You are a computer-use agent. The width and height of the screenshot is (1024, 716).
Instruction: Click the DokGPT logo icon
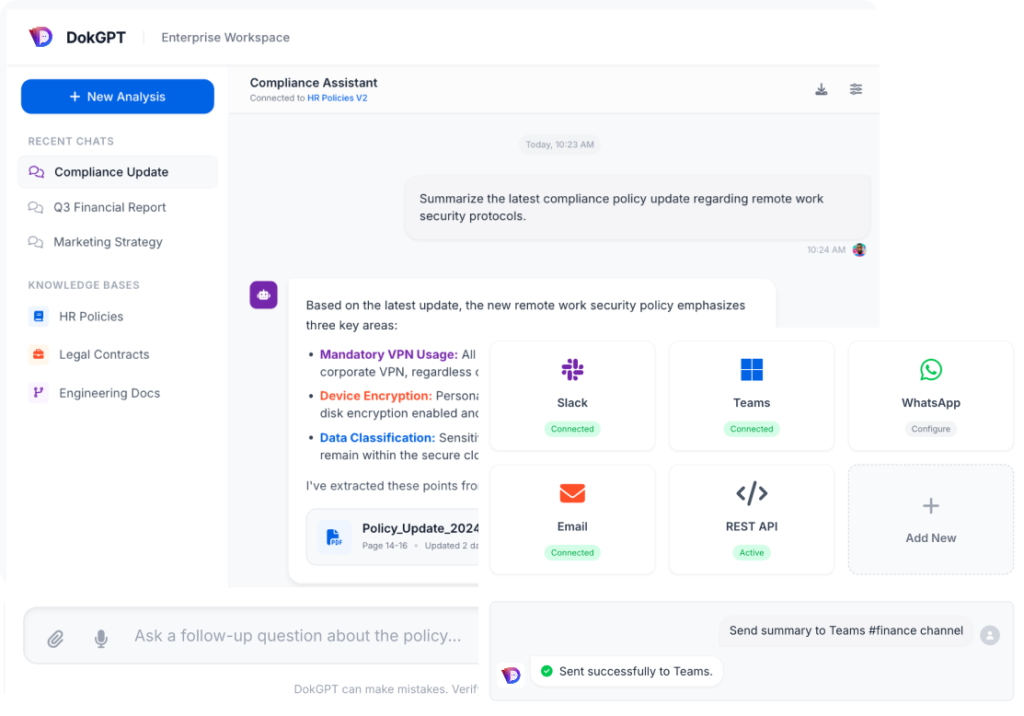pos(41,37)
